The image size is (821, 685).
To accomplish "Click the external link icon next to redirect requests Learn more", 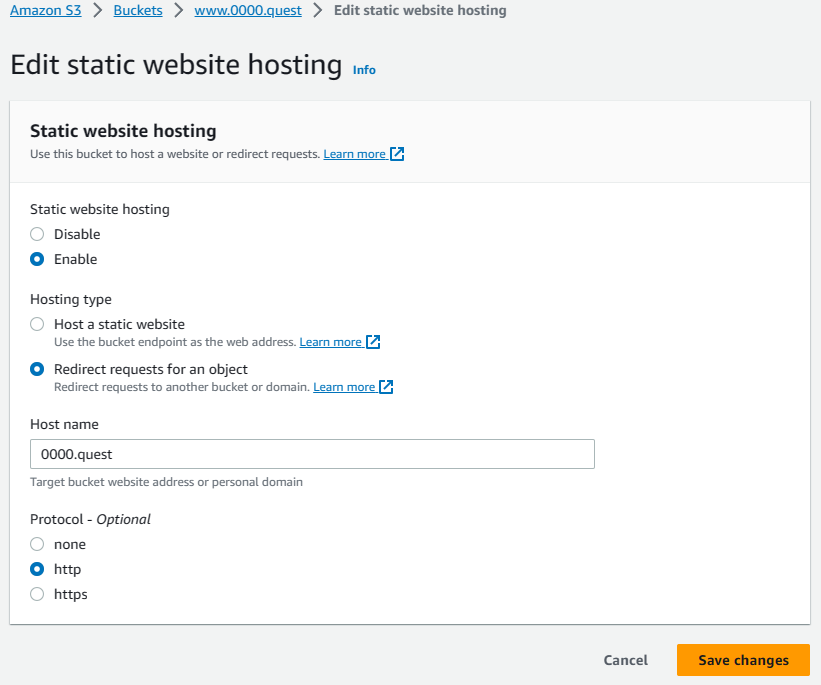I will (386, 387).
